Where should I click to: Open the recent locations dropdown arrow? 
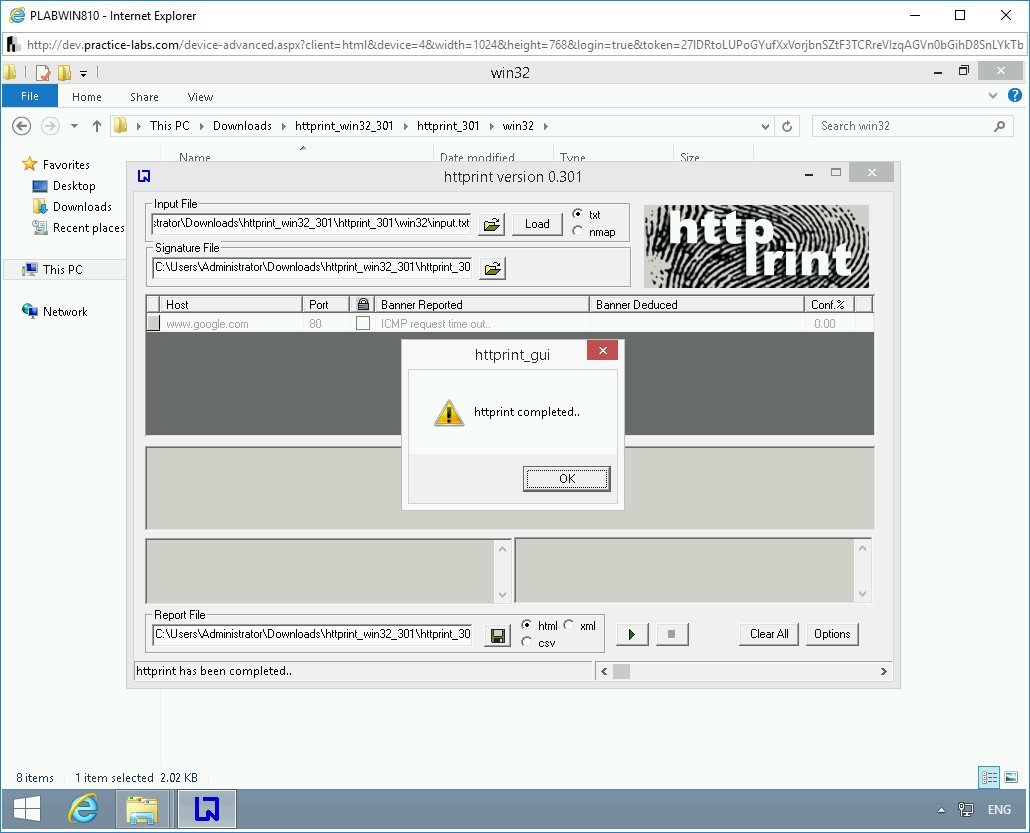coord(75,126)
